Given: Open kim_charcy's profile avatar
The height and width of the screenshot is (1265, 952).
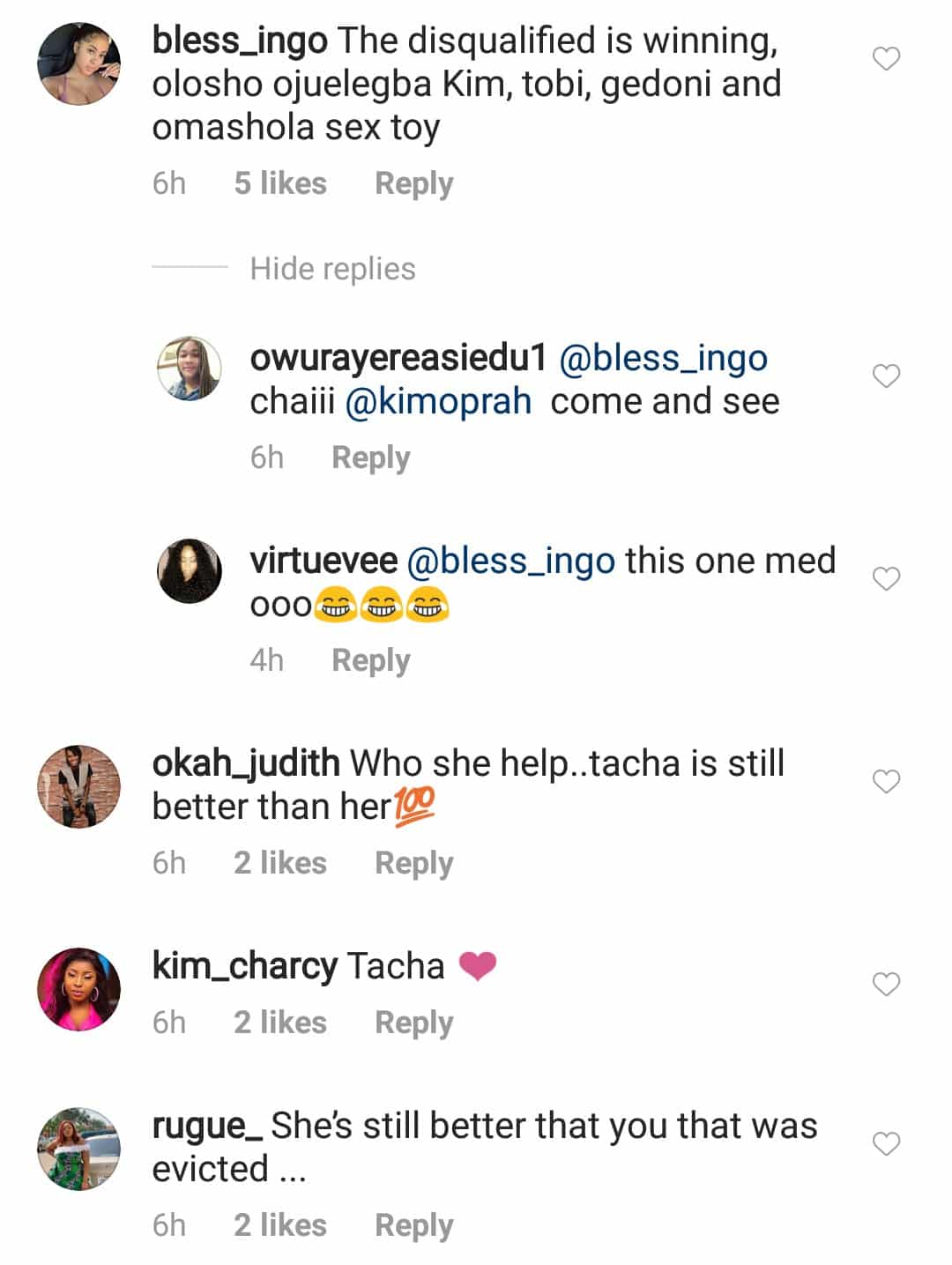Looking at the screenshot, I should [x=78, y=989].
